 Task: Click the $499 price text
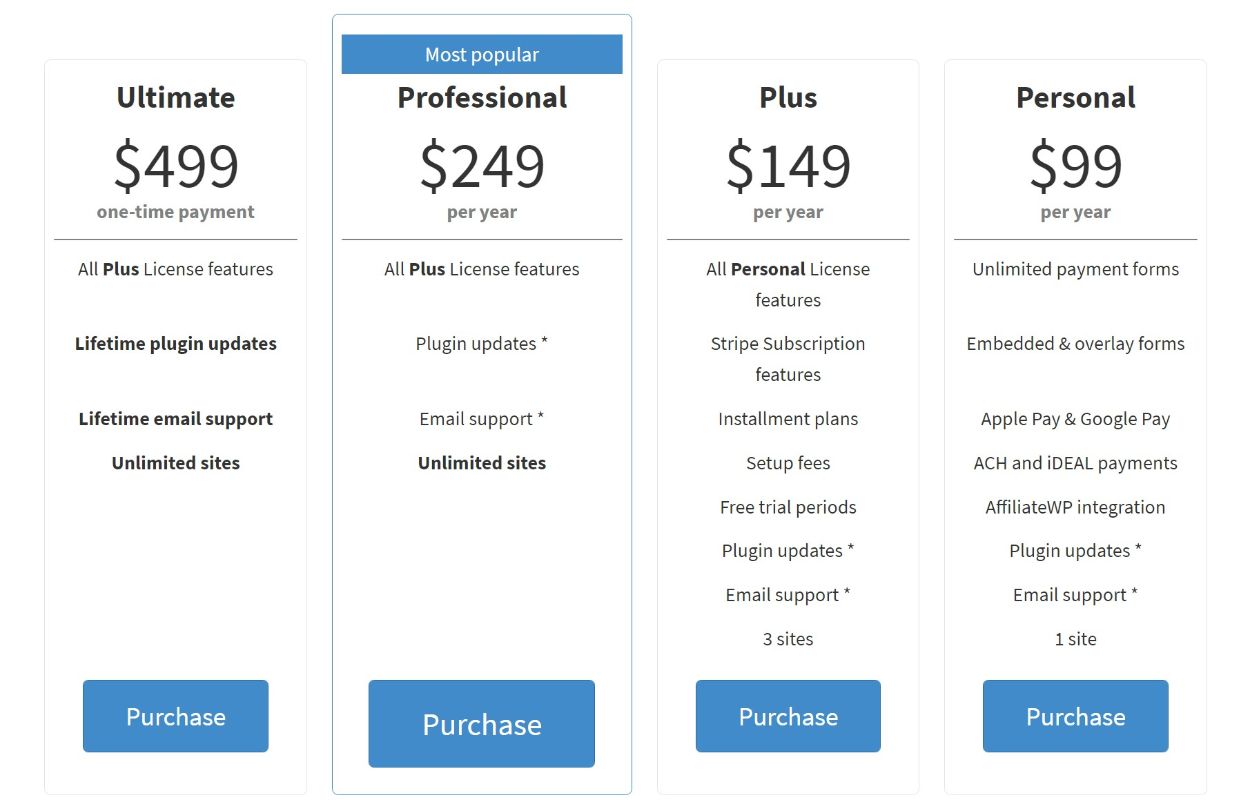coord(175,166)
